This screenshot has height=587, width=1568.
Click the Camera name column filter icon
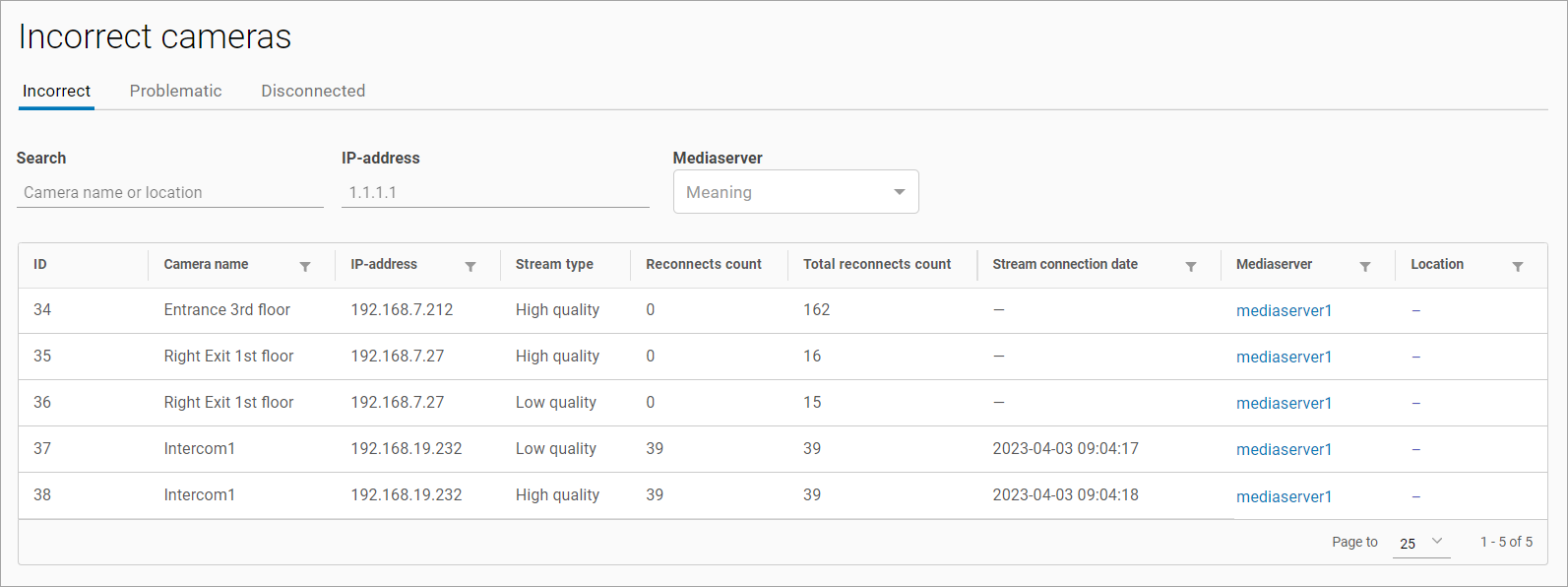pyautogui.click(x=305, y=267)
